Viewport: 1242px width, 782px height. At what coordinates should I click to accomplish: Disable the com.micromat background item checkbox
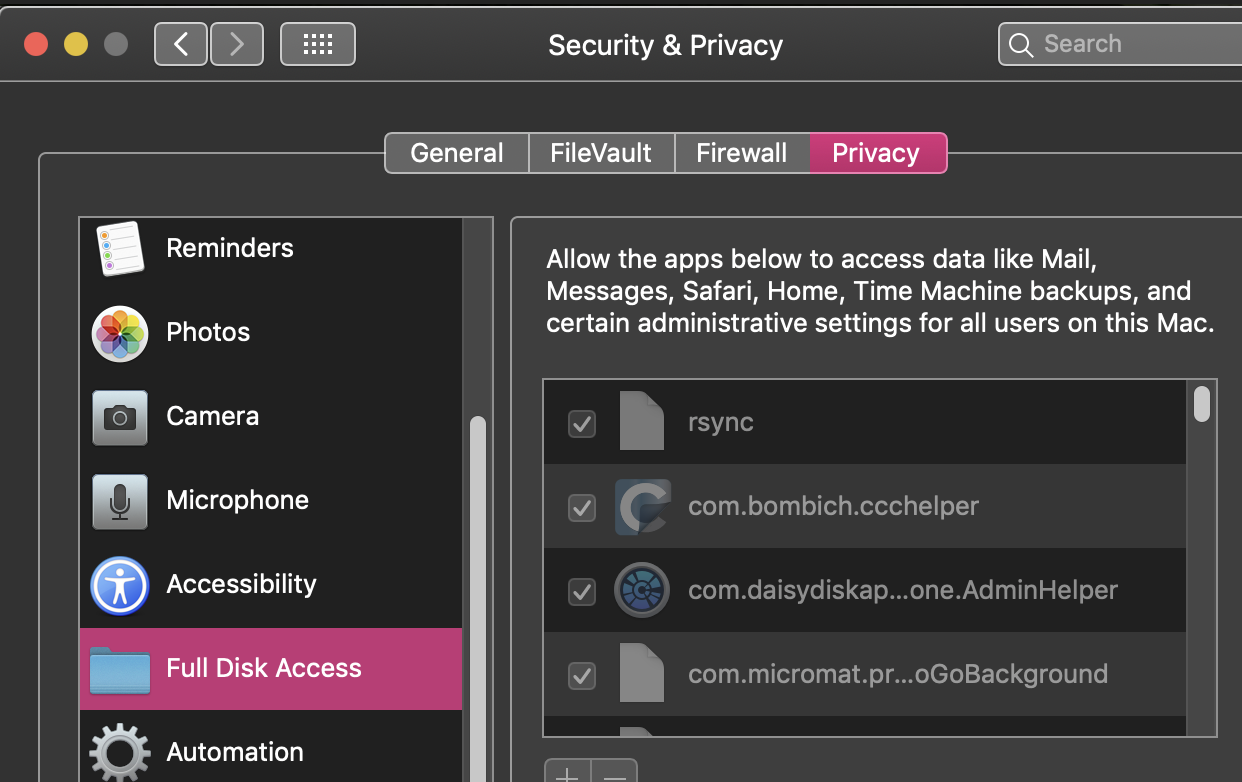point(582,675)
